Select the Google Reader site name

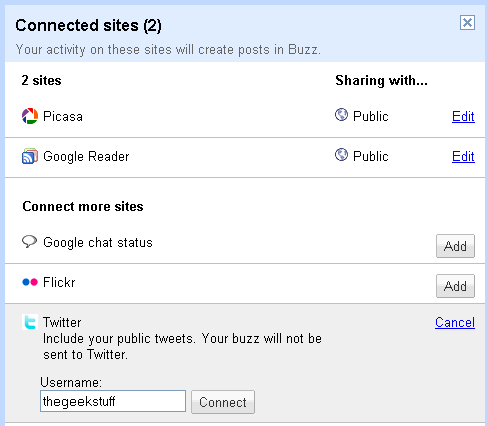(86, 157)
